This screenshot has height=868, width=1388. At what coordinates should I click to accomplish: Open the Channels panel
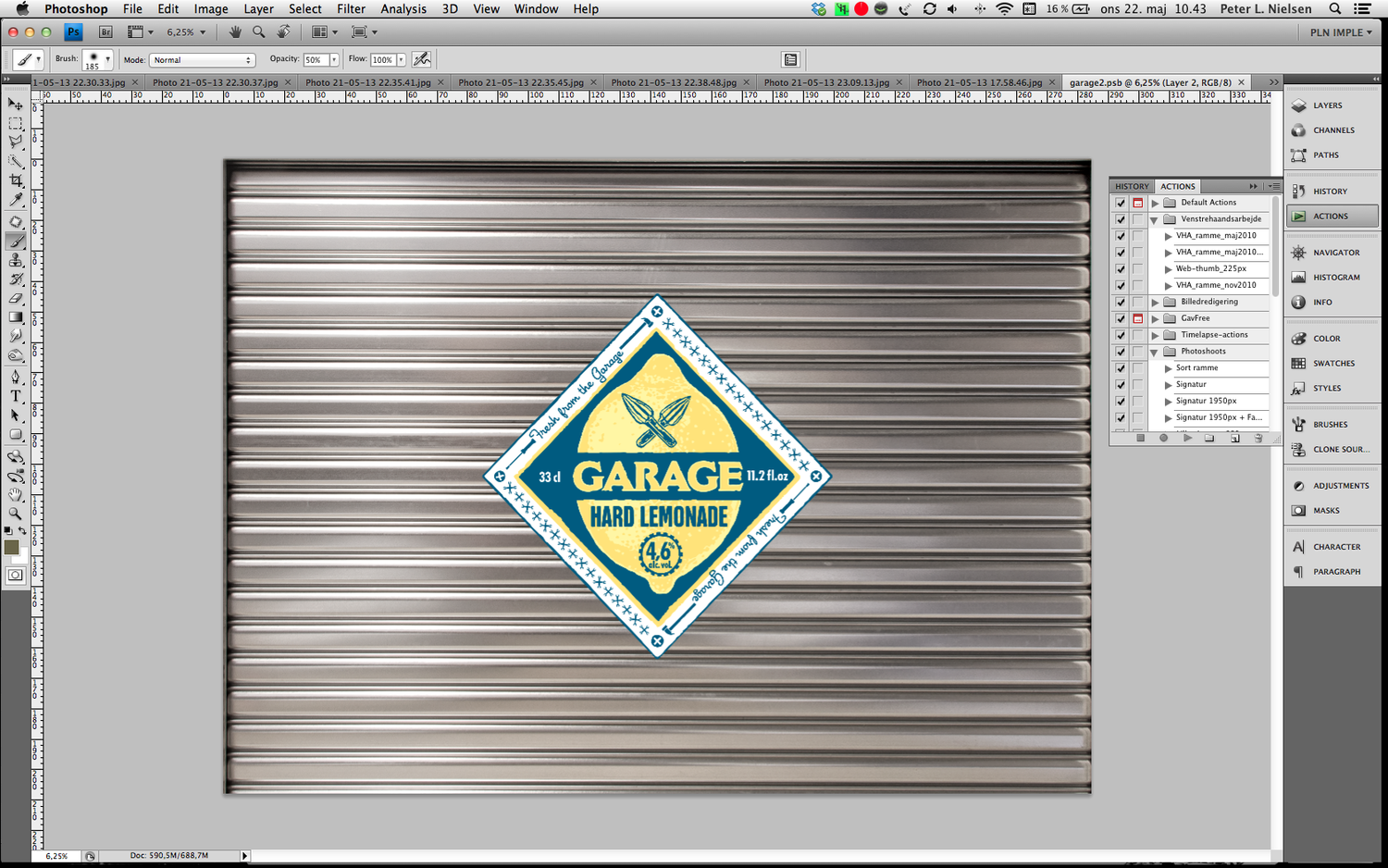(1332, 130)
